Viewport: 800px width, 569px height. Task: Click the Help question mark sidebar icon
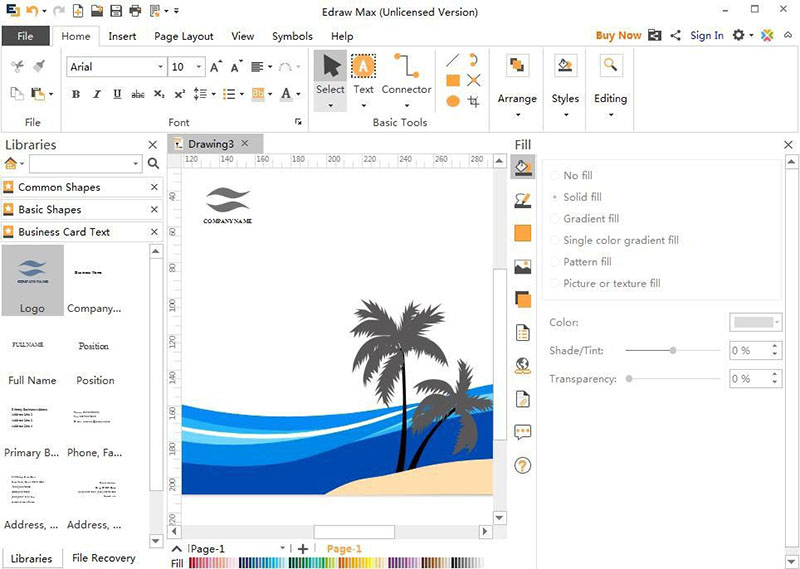[522, 465]
